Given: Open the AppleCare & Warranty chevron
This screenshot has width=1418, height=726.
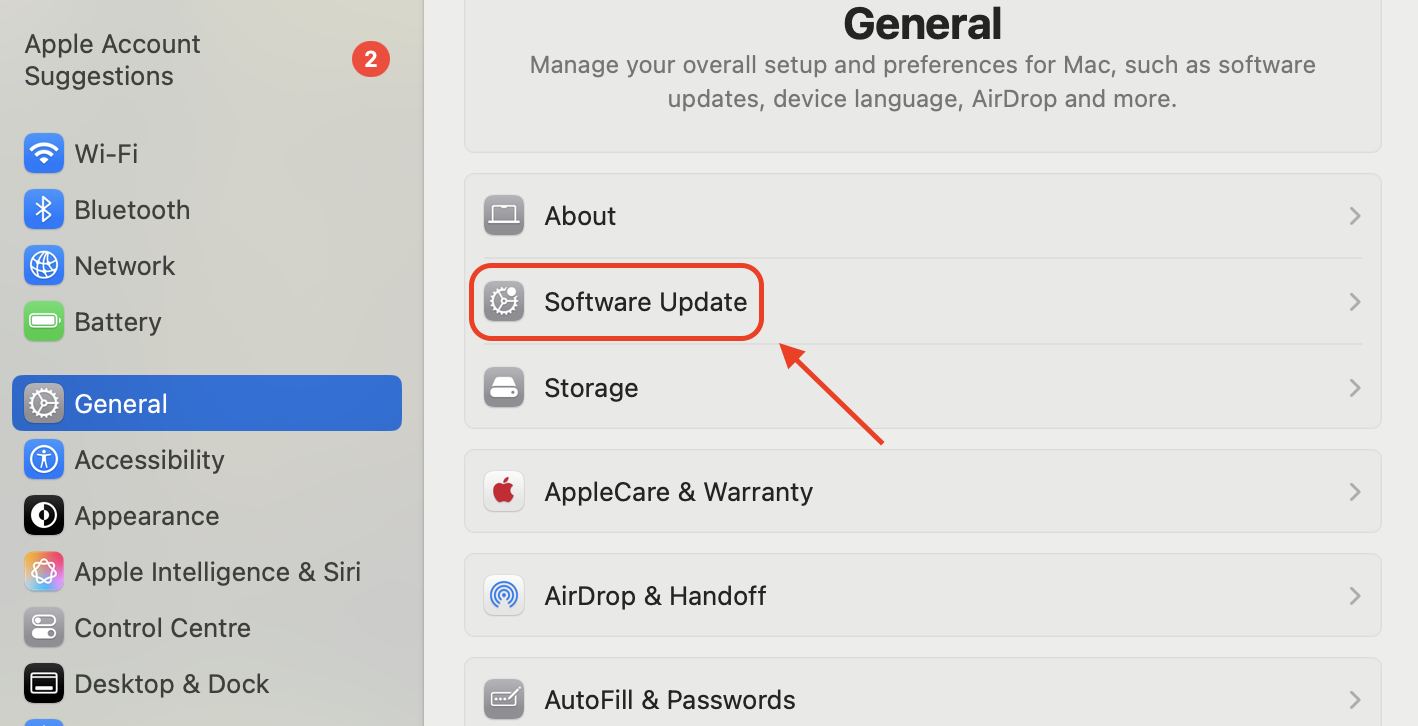Looking at the screenshot, I should [x=1355, y=491].
